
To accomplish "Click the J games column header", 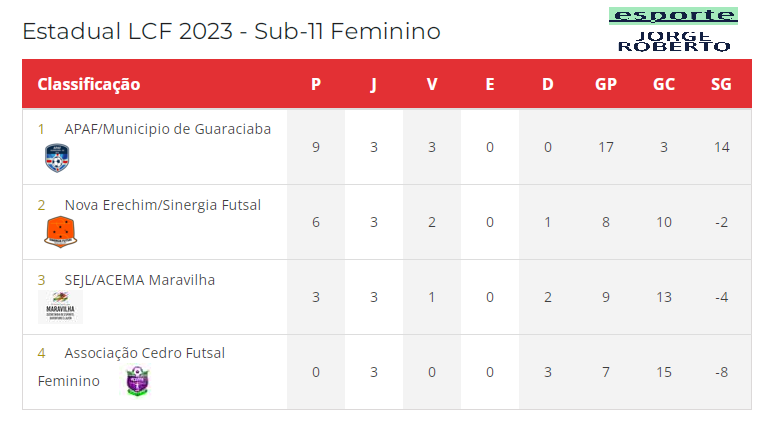I will tap(374, 84).
